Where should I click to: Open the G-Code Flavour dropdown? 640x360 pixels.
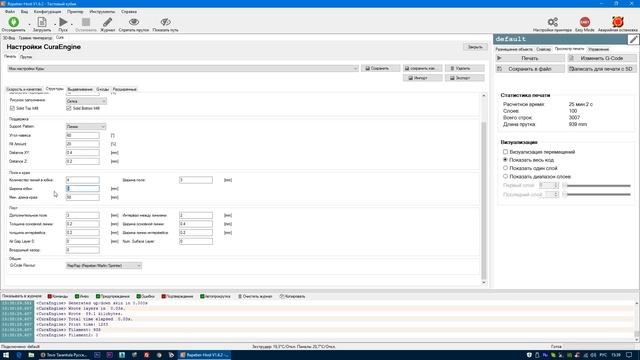[x=104, y=266]
